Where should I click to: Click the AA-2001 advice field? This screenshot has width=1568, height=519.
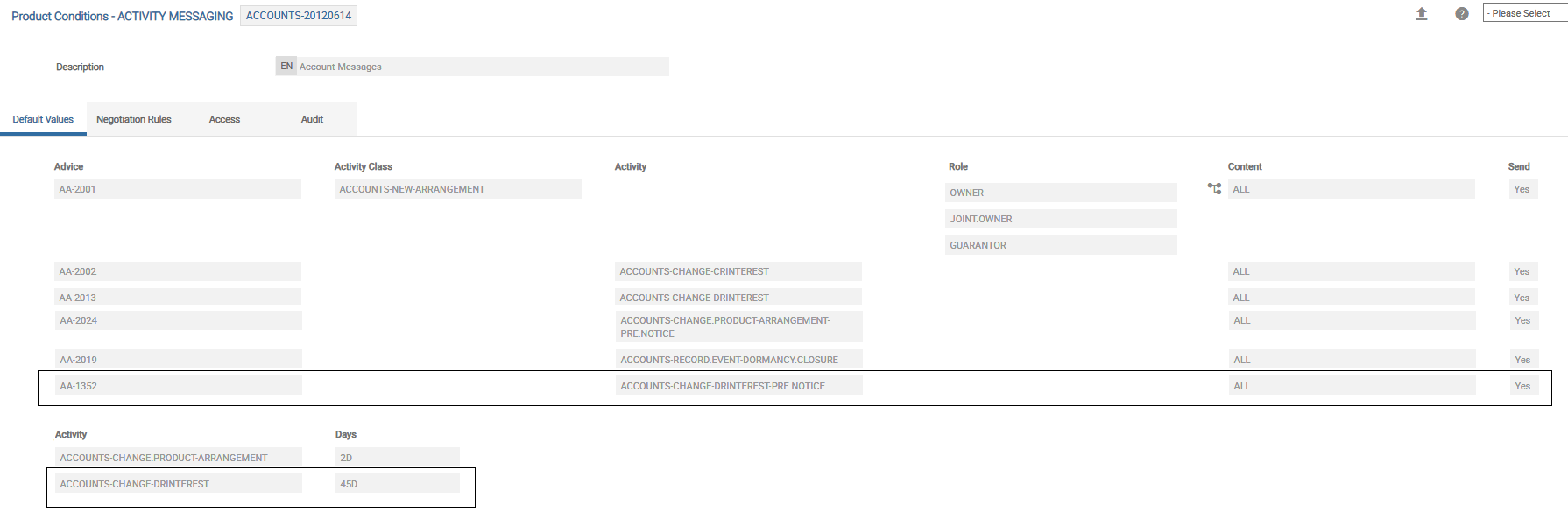(x=178, y=189)
